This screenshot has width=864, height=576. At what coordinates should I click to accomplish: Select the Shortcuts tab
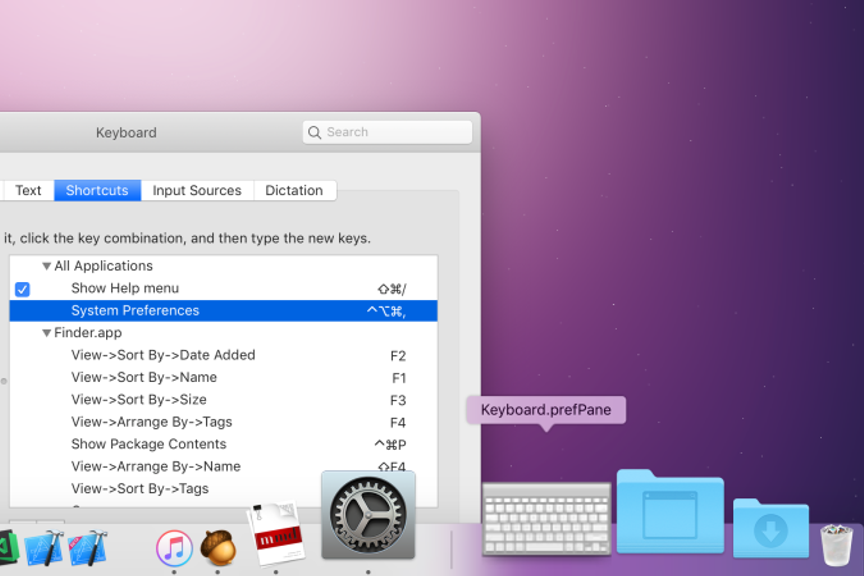coord(98,190)
